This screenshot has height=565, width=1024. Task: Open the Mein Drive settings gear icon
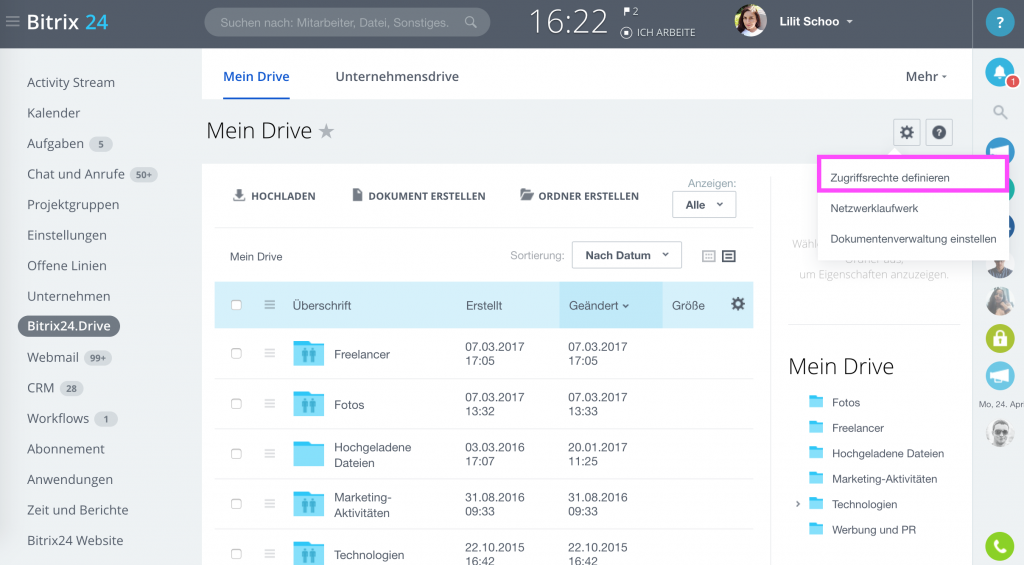pos(906,133)
